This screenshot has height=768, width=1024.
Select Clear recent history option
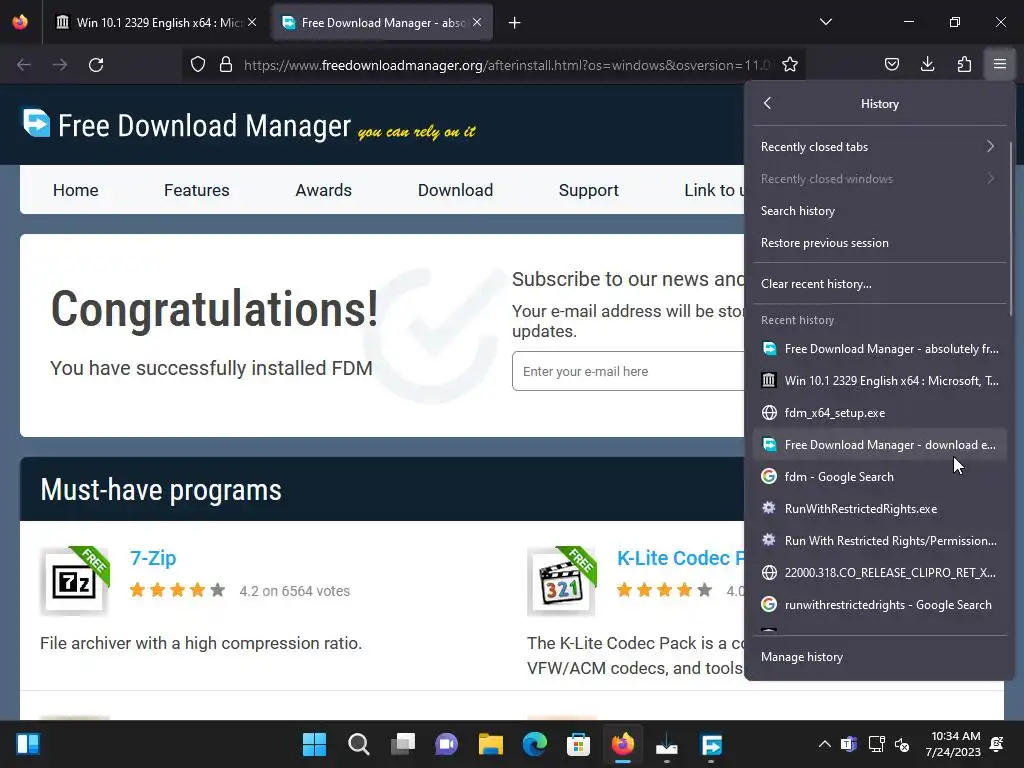pos(879,283)
